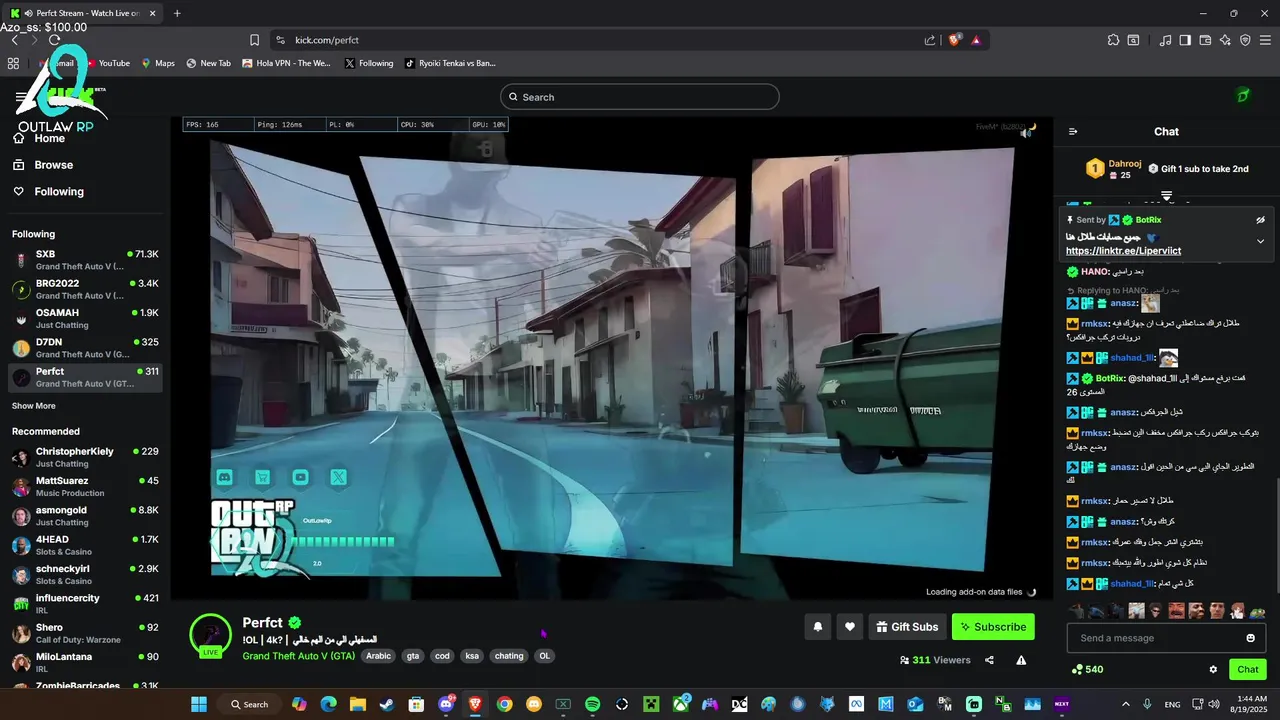Open Shero Call of Duty channel
The height and width of the screenshot is (720, 1280).
point(85,633)
